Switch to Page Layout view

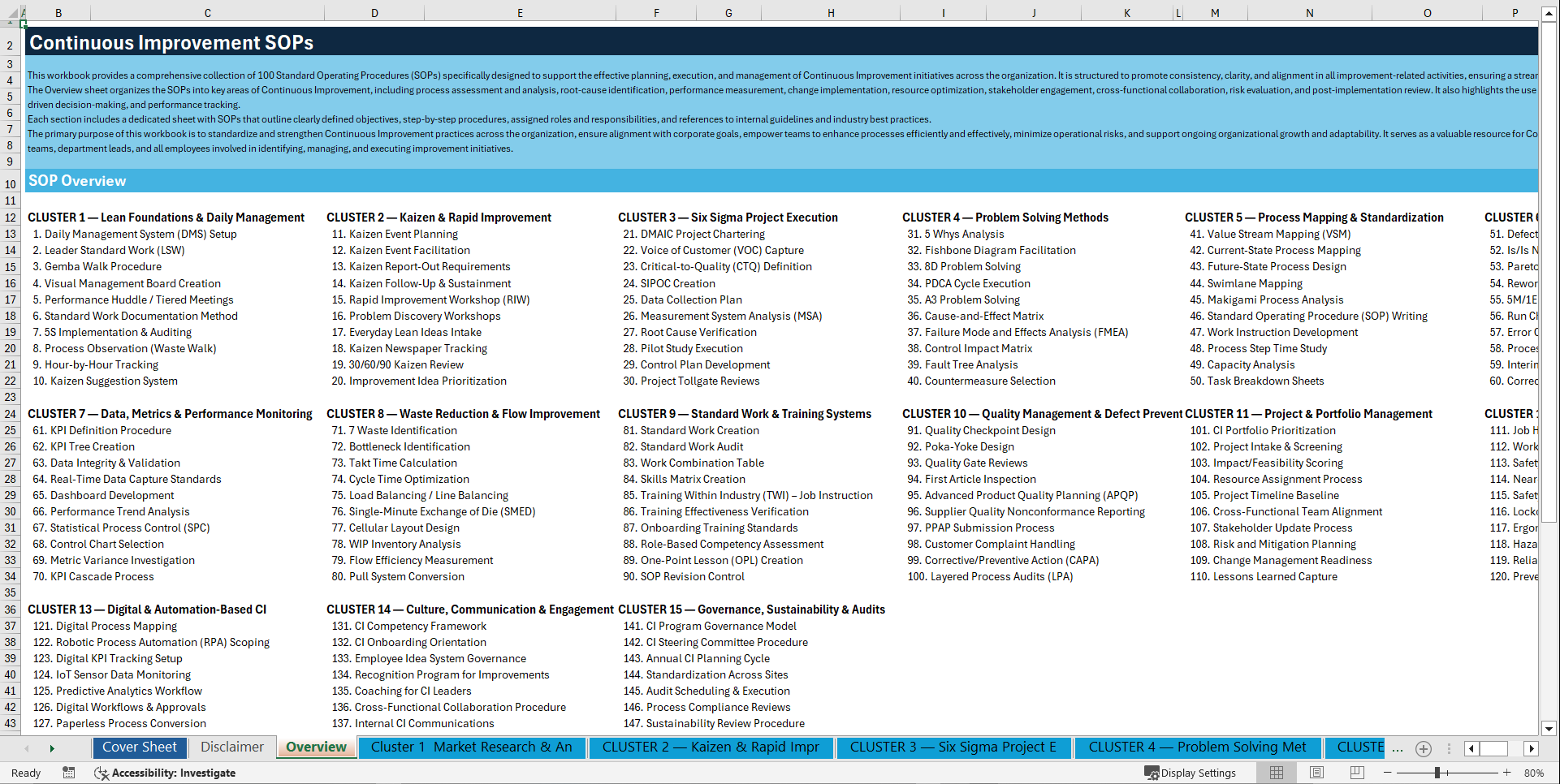[1316, 773]
